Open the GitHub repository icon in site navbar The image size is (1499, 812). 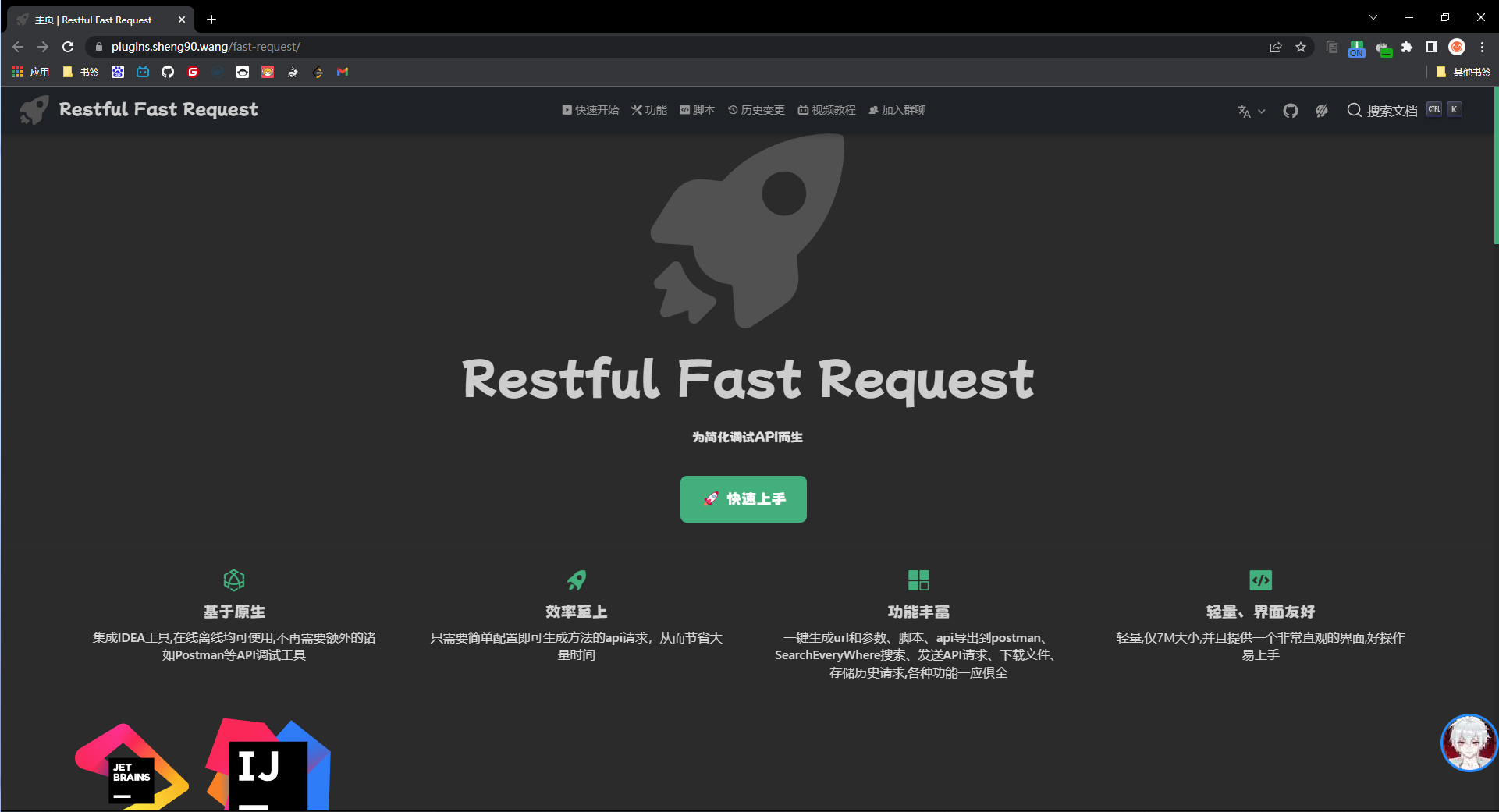pos(1290,111)
